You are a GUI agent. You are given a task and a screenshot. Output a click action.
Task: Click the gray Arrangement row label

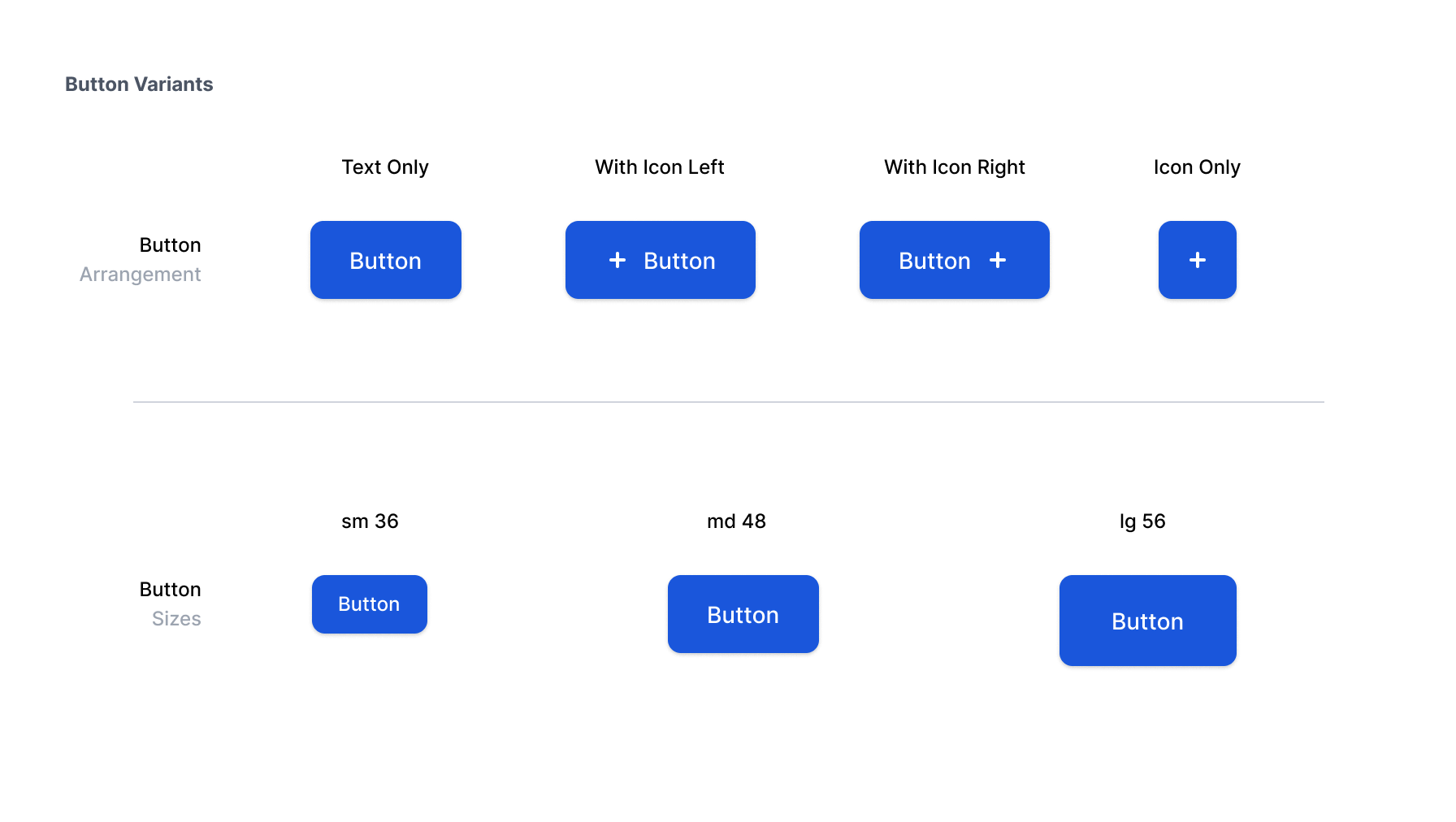(x=140, y=275)
